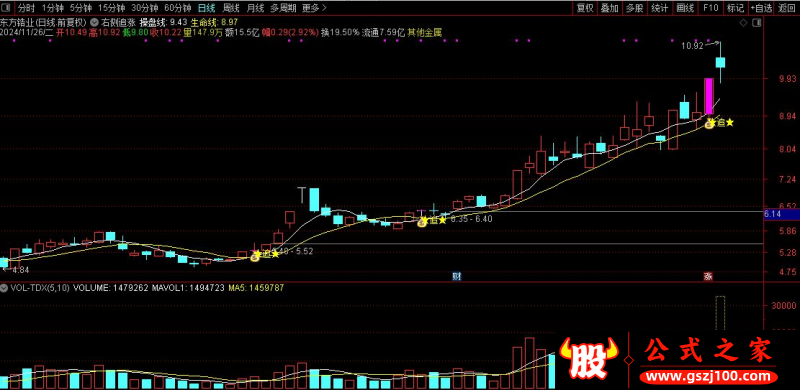The height and width of the screenshot is (390, 800).
Task: Expand the VOL-TDX indicator options arrow
Action: 5,288
